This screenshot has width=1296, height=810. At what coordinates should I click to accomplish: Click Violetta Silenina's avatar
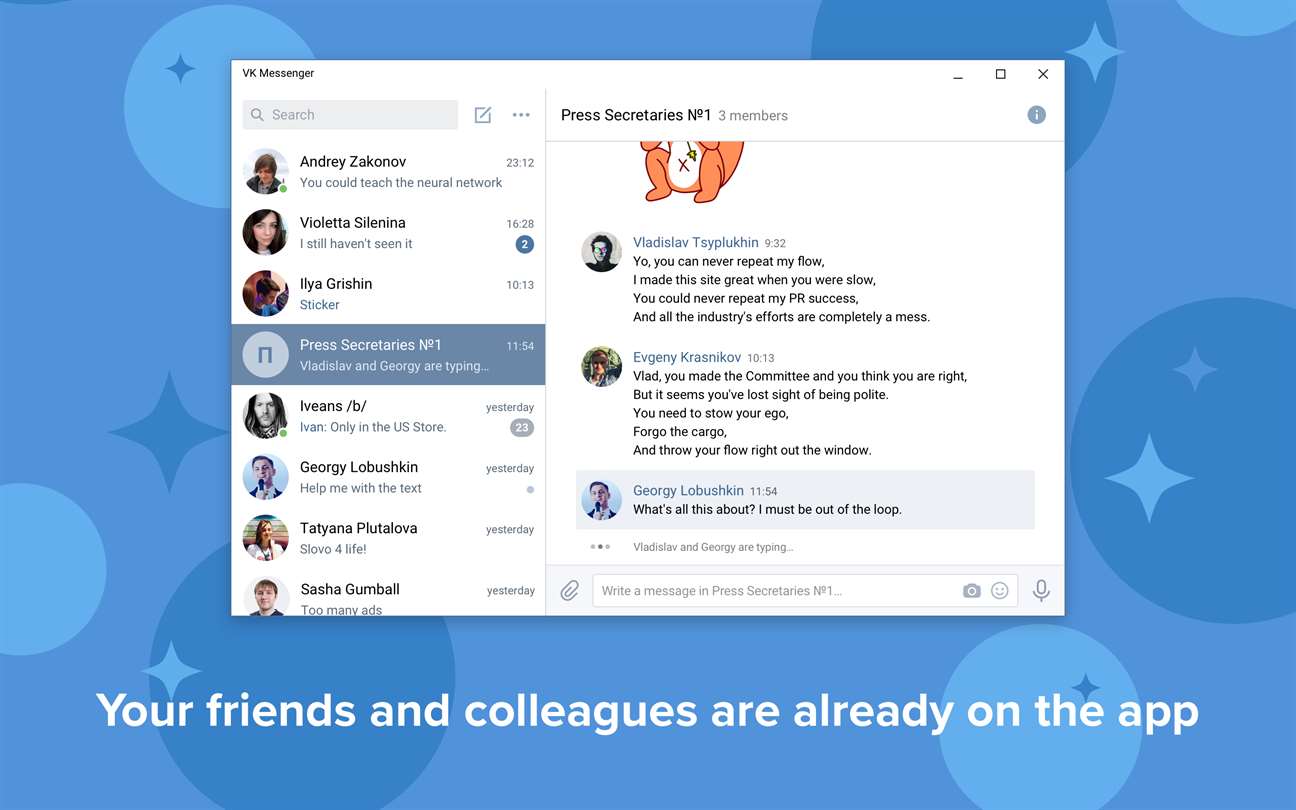pos(266,233)
